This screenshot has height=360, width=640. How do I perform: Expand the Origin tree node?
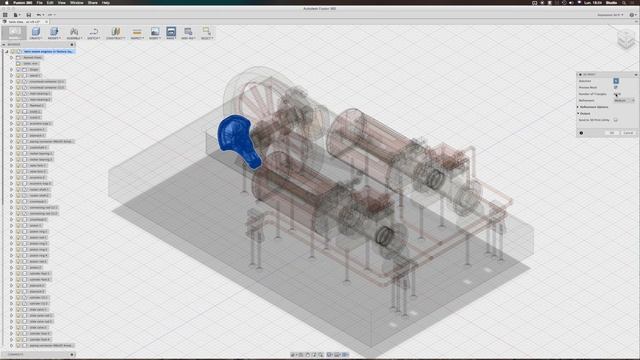pyautogui.click(x=11, y=69)
